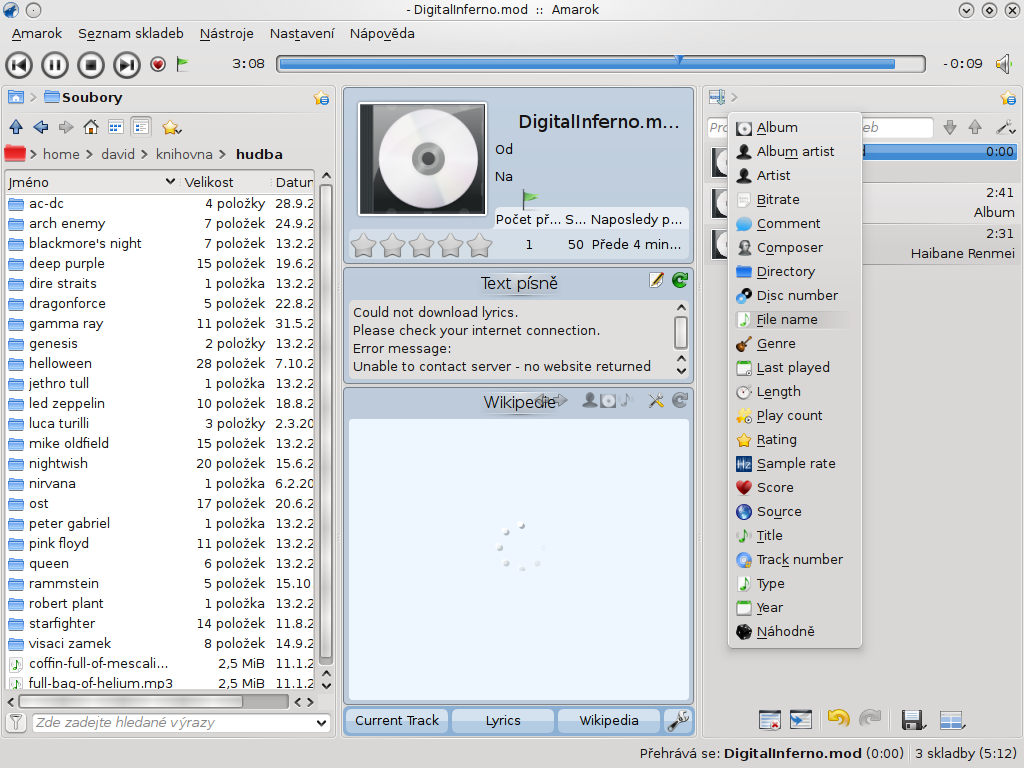Reload the Wikipedia applet
The width and height of the screenshot is (1024, 768).
(x=680, y=400)
